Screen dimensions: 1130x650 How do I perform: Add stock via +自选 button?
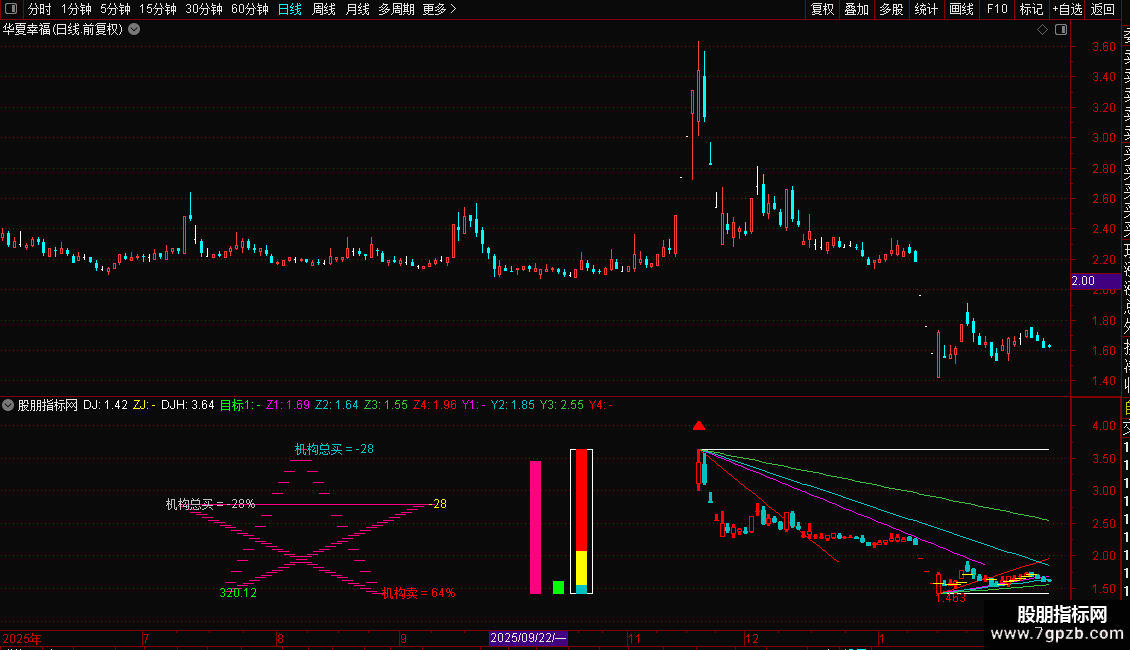tap(1067, 9)
